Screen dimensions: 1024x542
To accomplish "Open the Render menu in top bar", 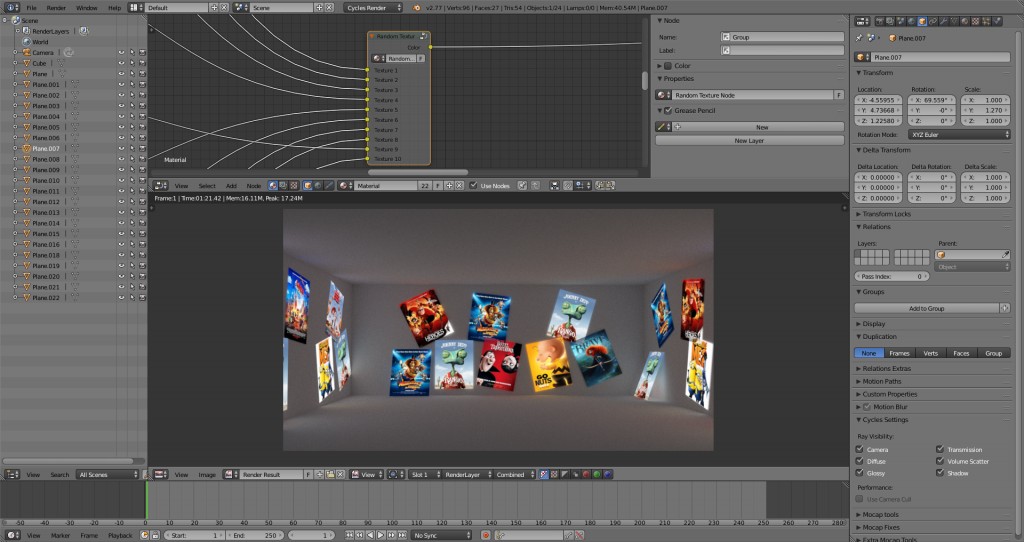I will (x=56, y=8).
